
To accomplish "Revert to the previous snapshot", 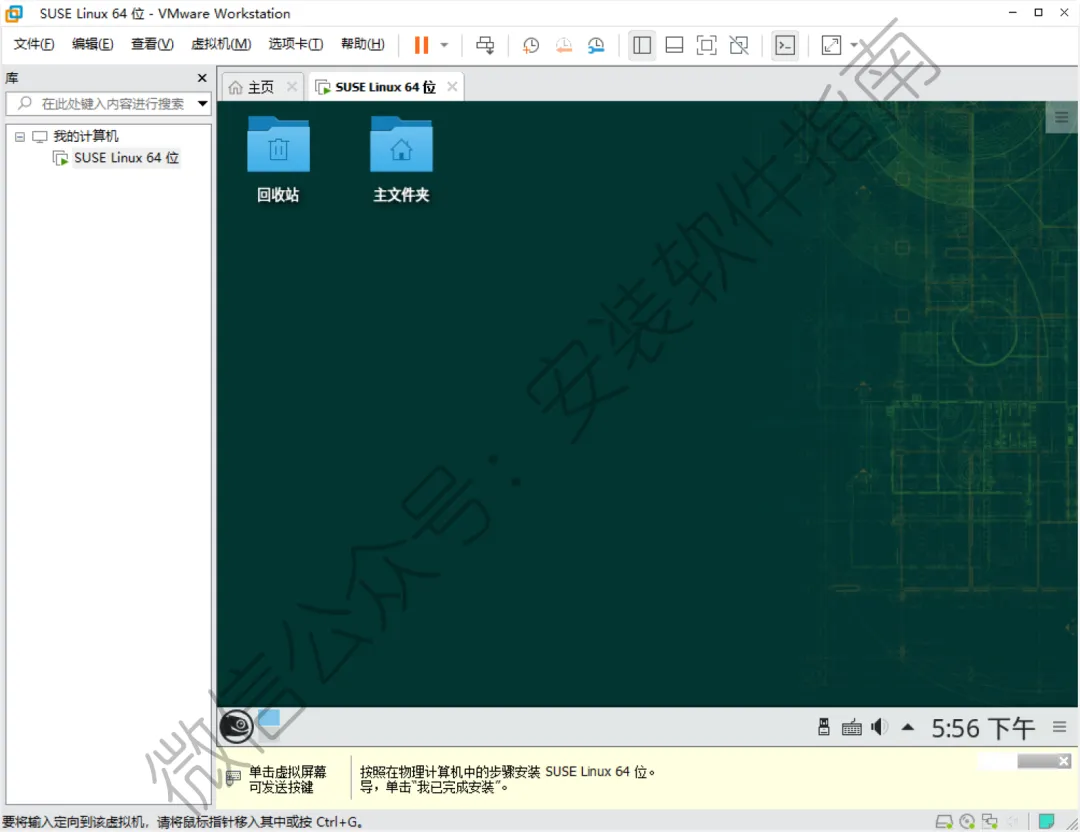I will click(x=563, y=45).
